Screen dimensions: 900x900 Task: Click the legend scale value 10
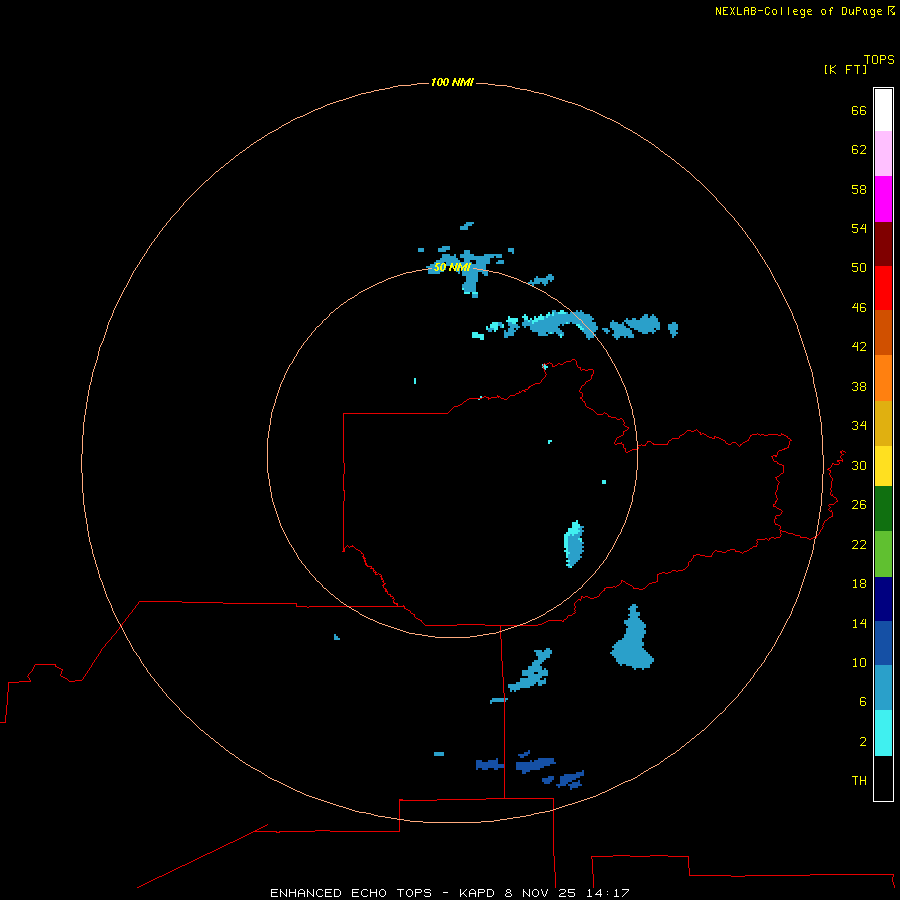pos(859,662)
